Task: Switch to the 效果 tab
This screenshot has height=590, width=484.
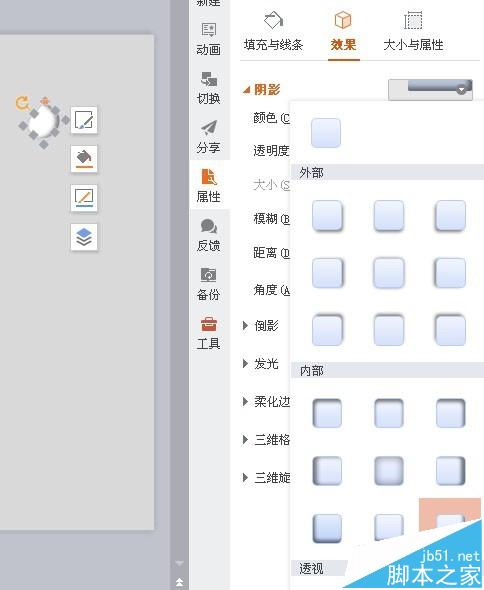Action: [343, 32]
